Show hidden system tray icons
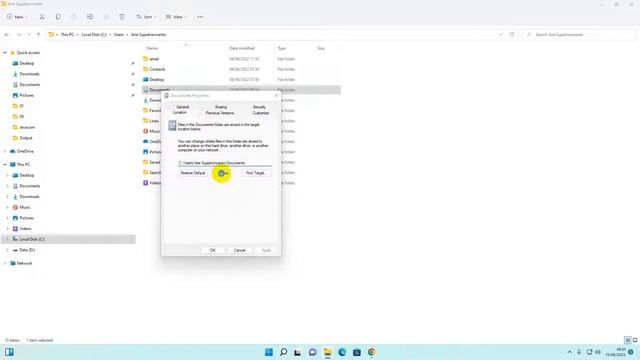The image size is (640, 360). (x=569, y=352)
